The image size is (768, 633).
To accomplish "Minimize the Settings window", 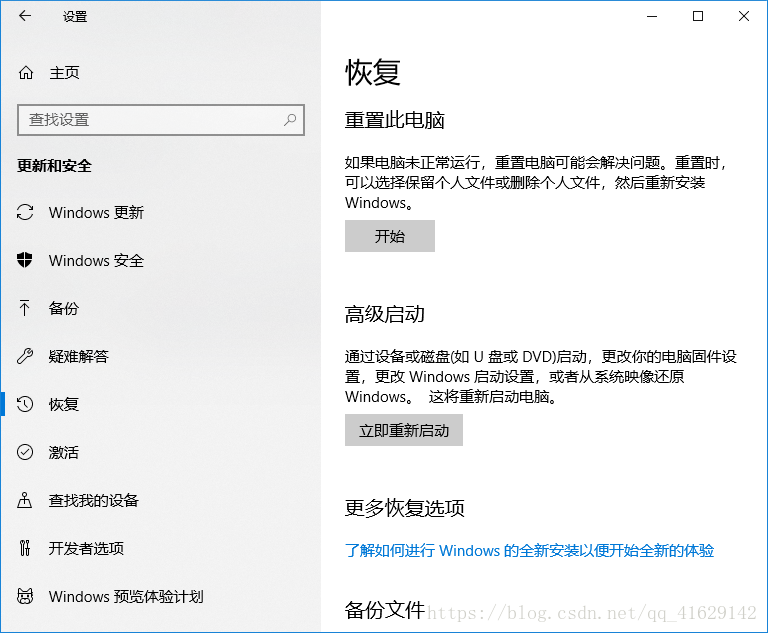I will pyautogui.click(x=652, y=16).
